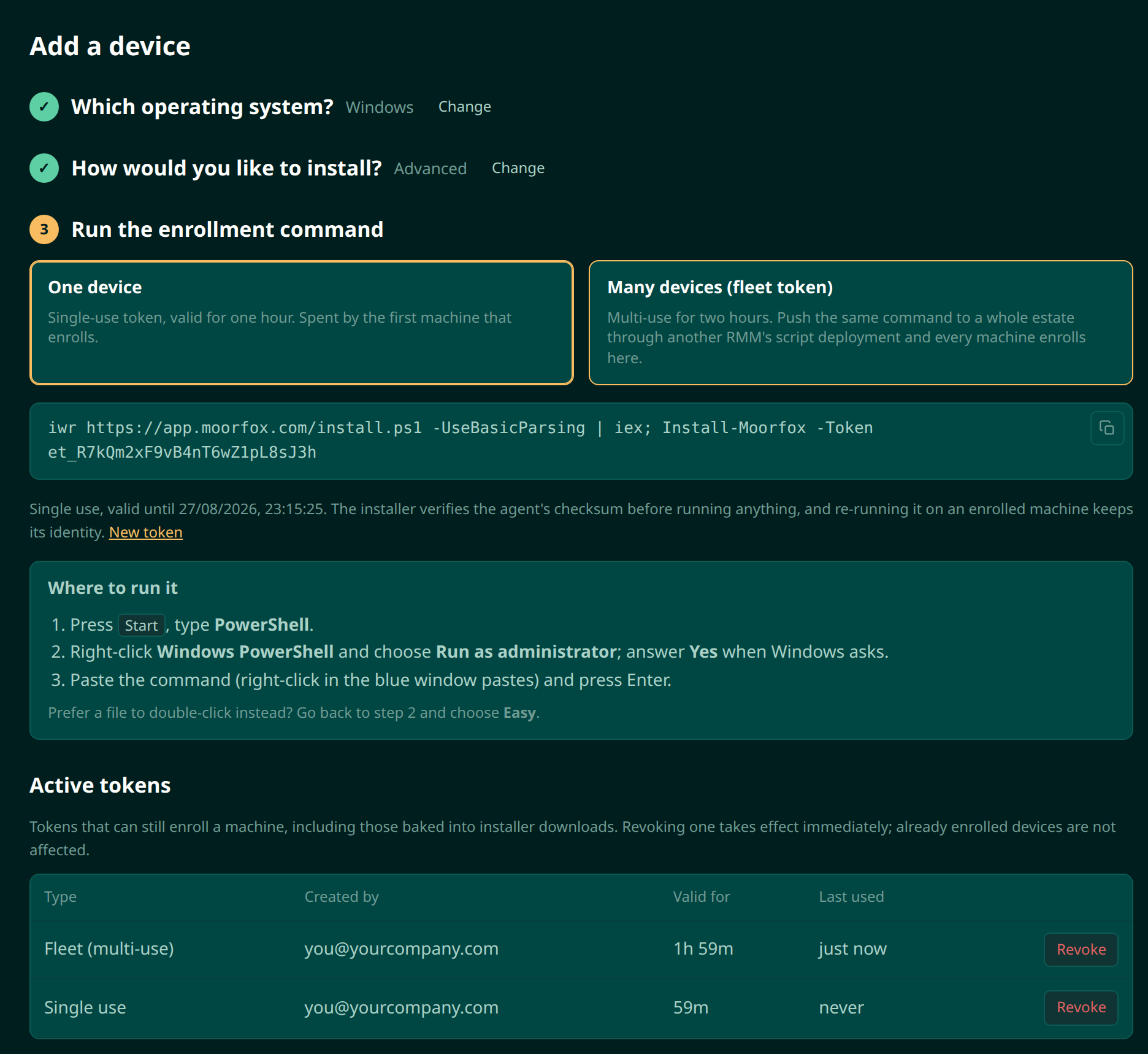Select the One device token option
This screenshot has height=1054, width=1148.
pos(302,323)
